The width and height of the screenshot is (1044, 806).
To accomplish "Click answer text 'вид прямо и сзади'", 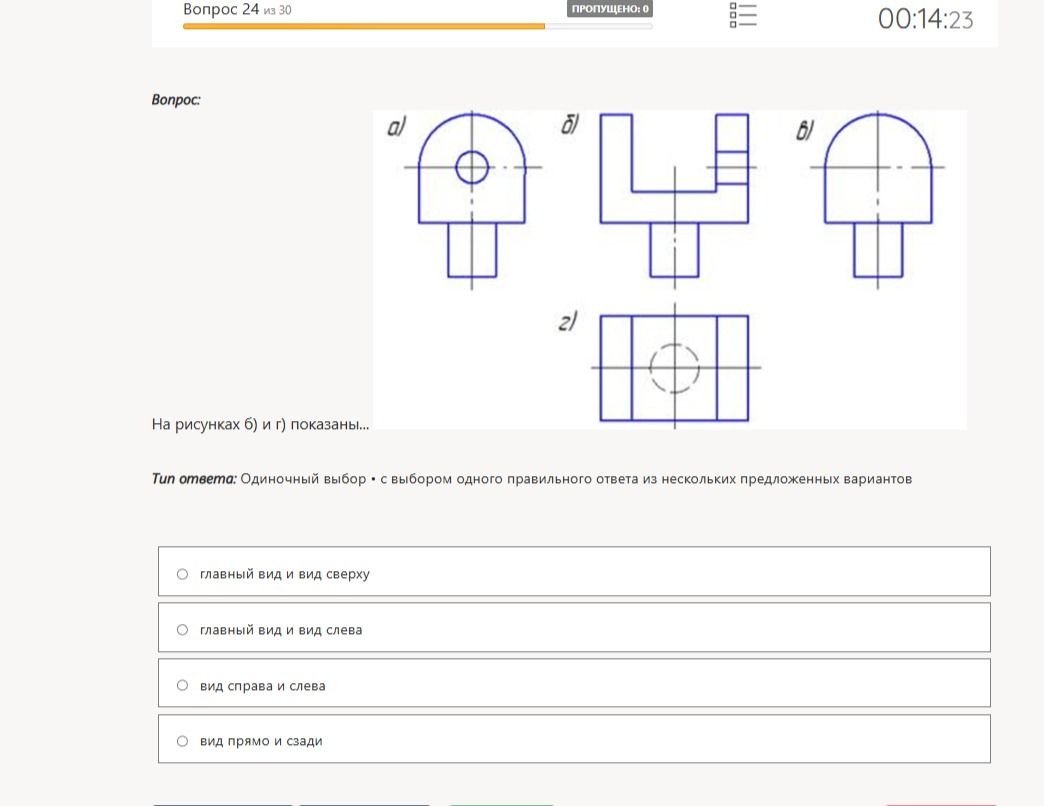I will (x=261, y=741).
